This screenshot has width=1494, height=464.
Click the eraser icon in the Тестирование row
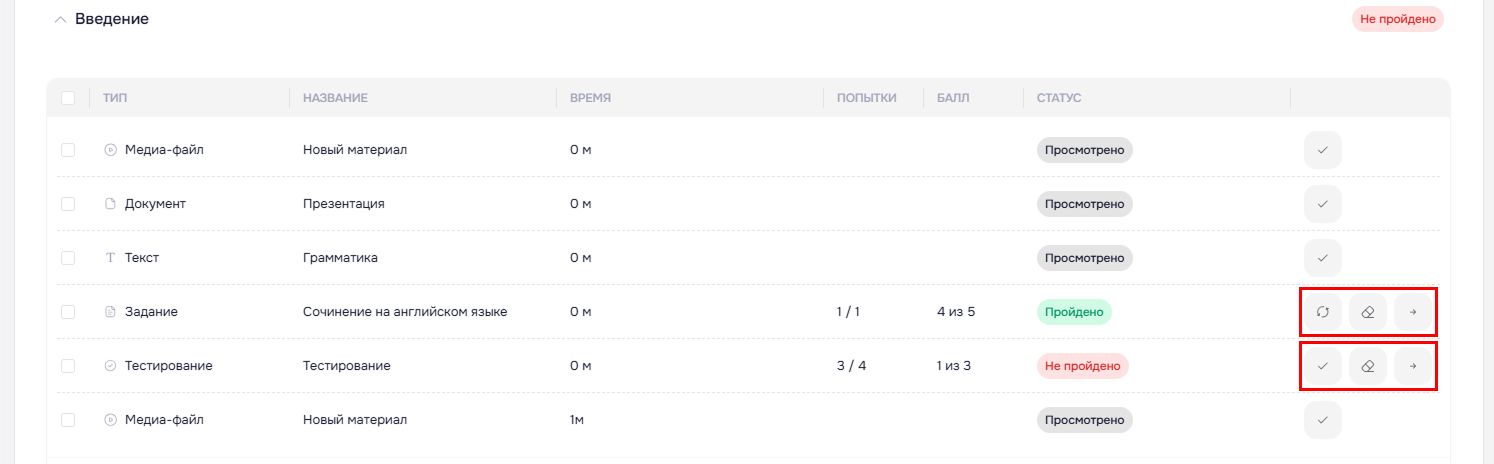click(1368, 366)
